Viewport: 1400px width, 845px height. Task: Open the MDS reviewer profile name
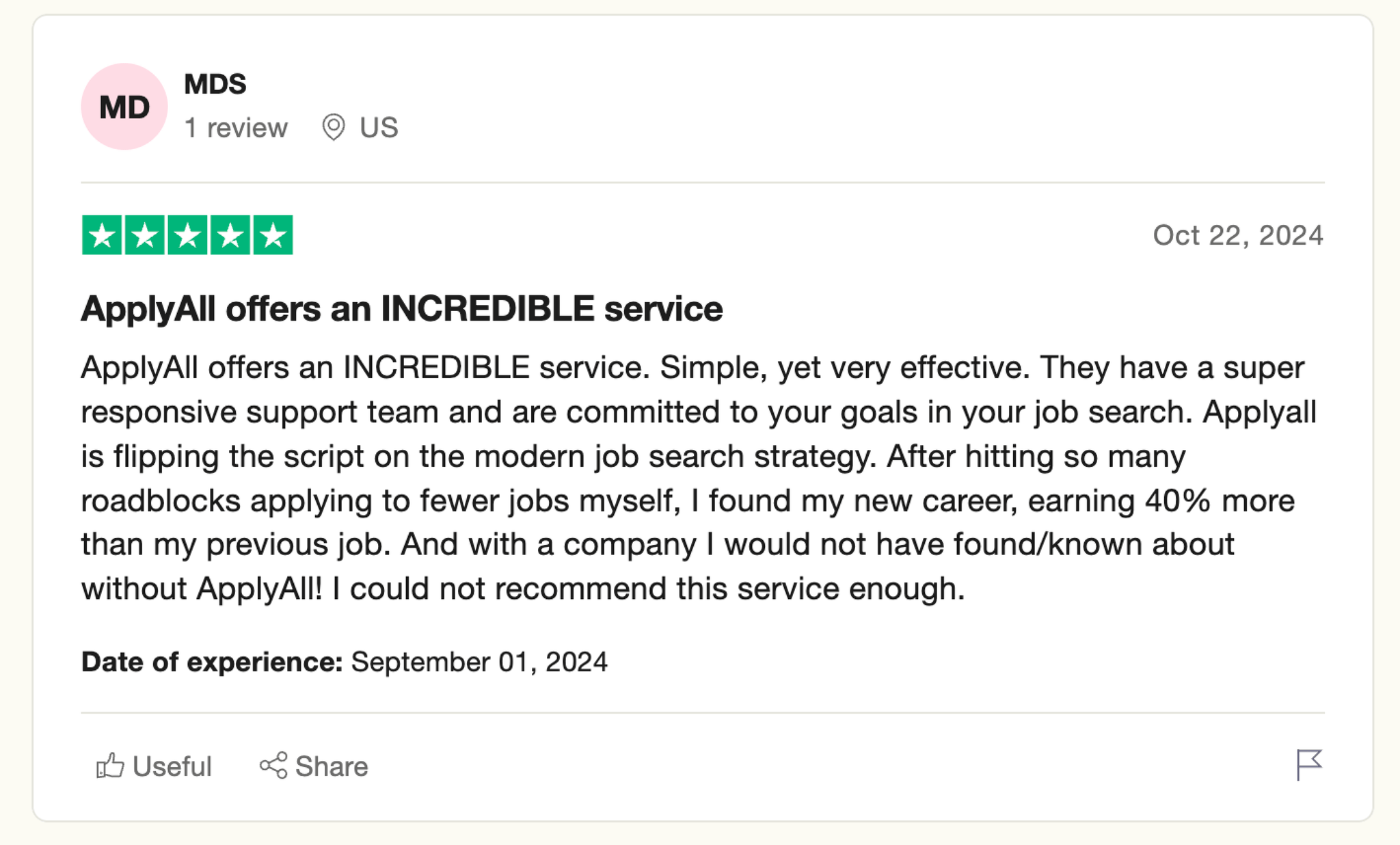[215, 84]
